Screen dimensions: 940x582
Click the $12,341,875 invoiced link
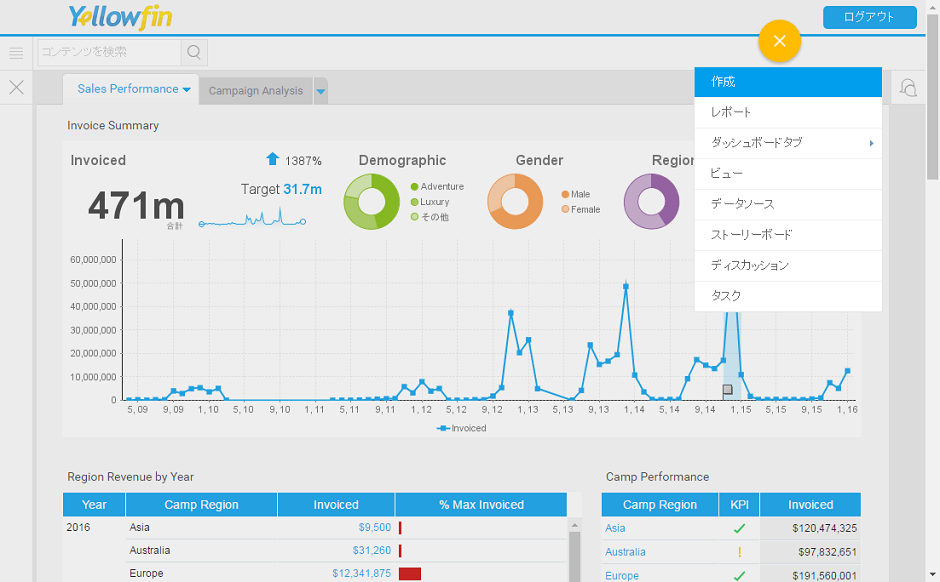[361, 574]
